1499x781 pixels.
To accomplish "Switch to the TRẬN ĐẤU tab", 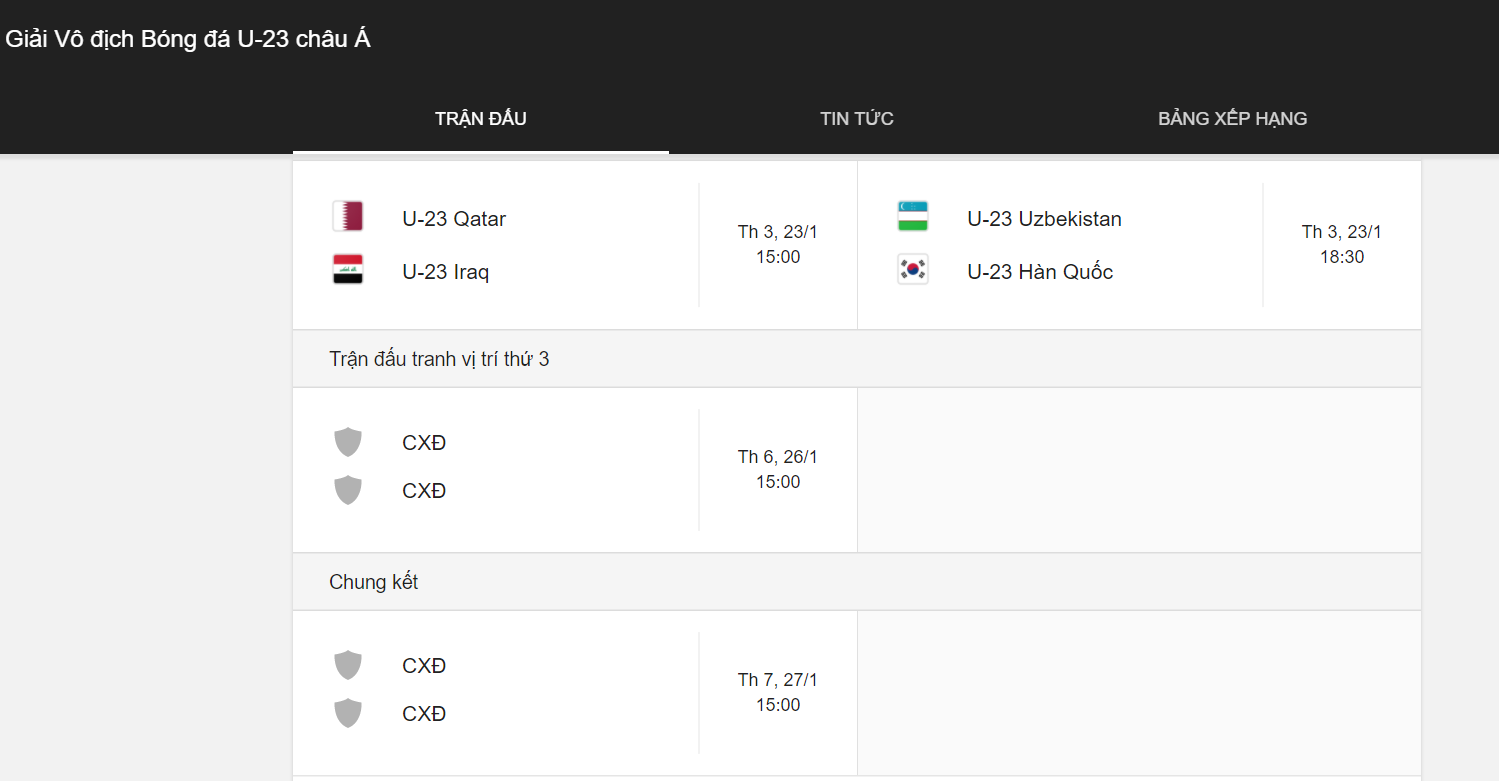I will [481, 119].
